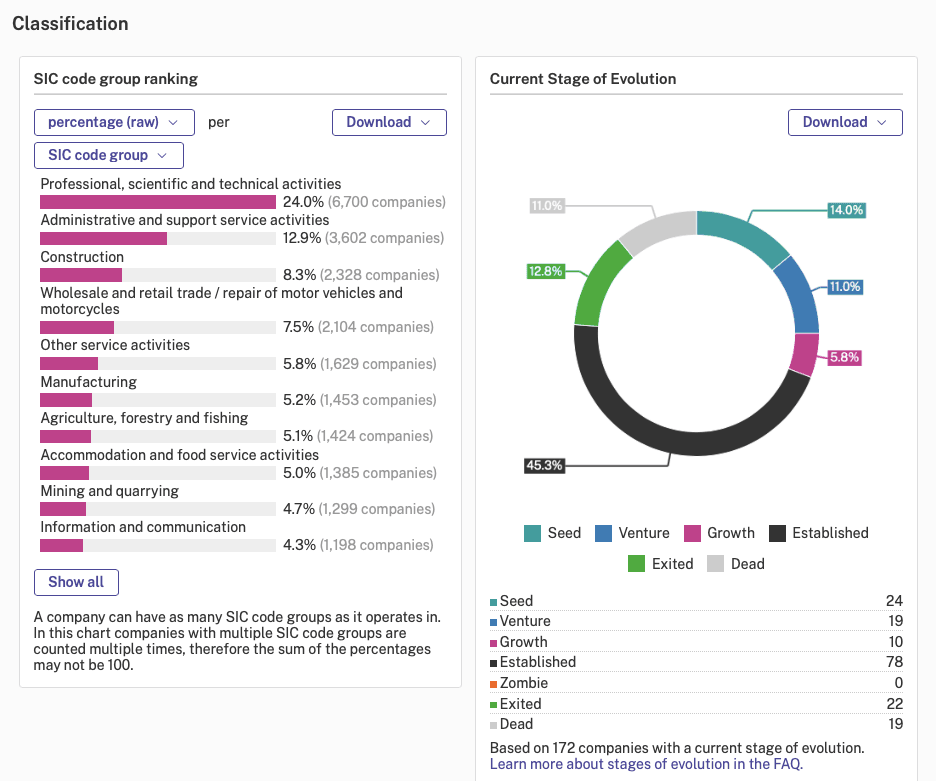Screen dimensions: 936x781
Task: Click the 14.0% Seed donut label
Action: pos(846,210)
